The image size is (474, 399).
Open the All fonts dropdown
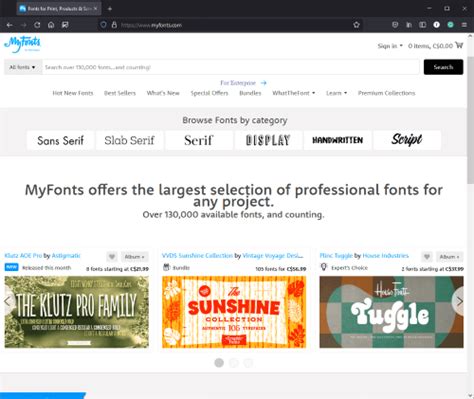coord(22,67)
